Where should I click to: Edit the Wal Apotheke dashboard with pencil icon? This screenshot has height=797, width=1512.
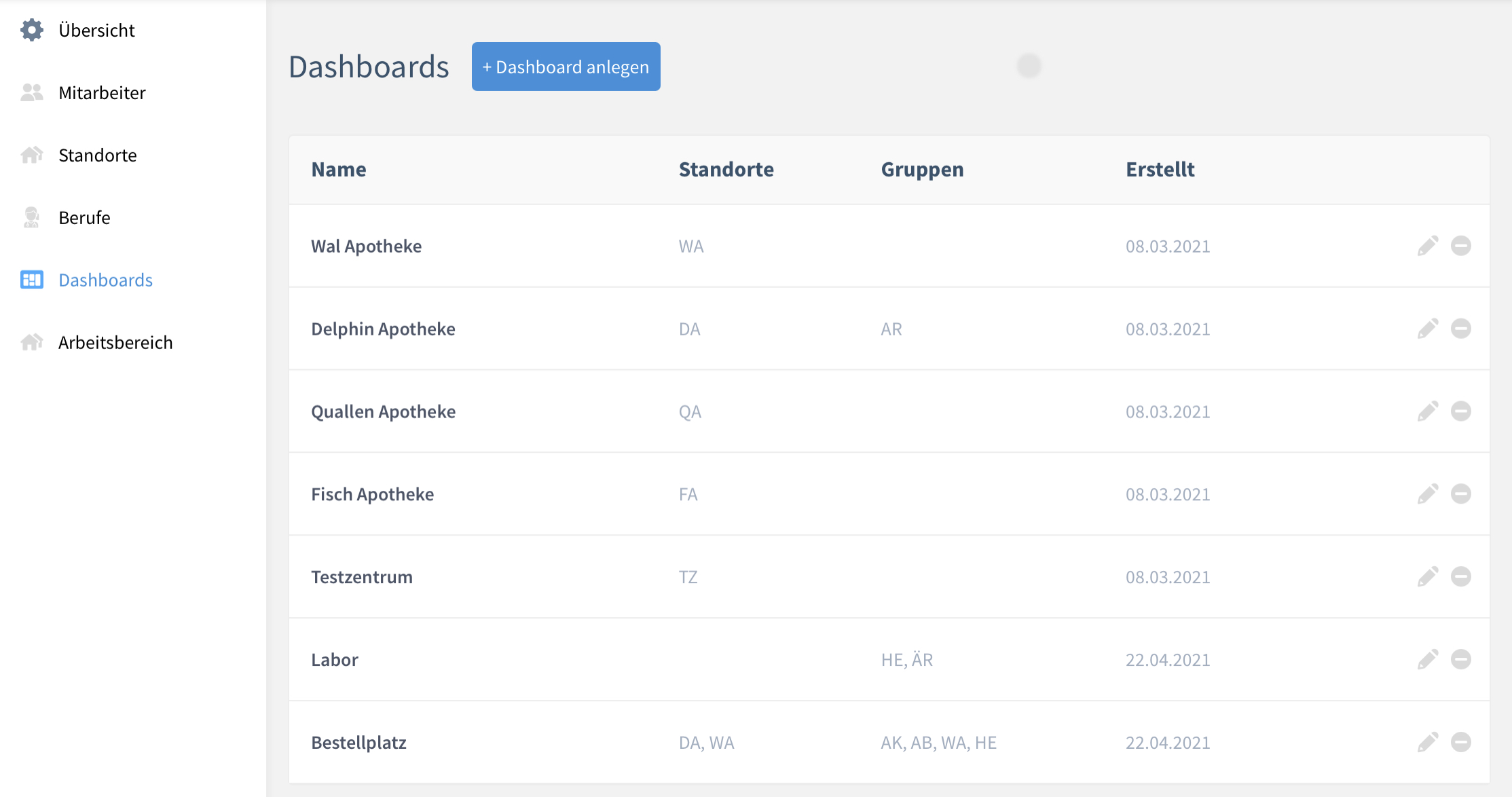[x=1428, y=246]
